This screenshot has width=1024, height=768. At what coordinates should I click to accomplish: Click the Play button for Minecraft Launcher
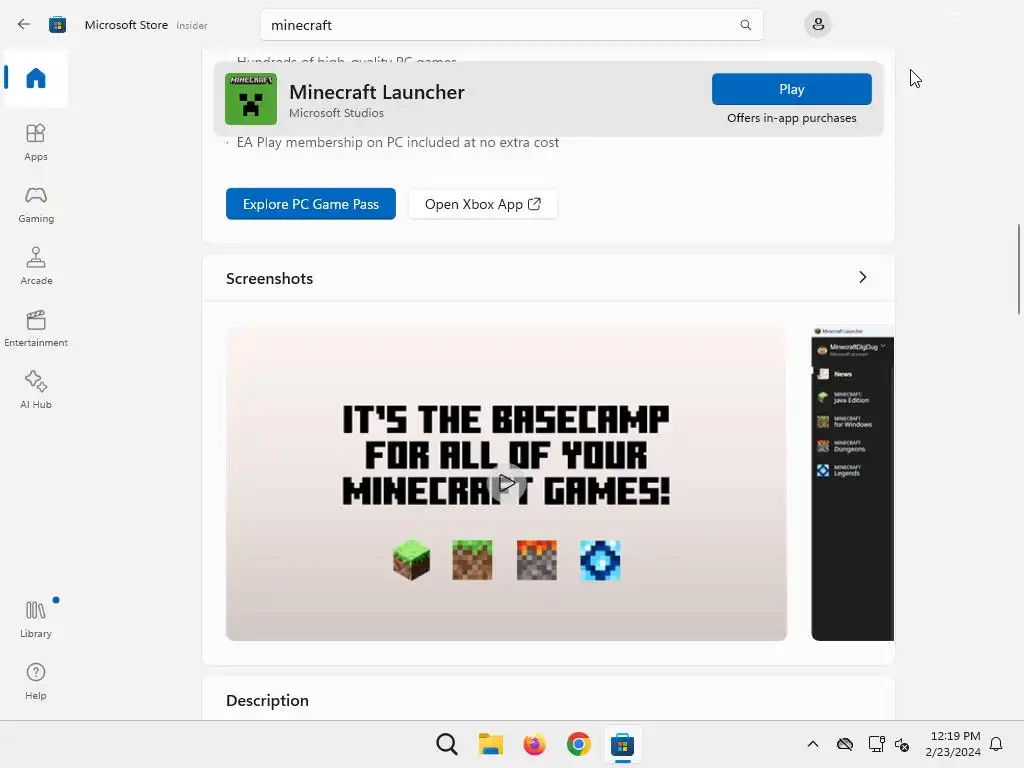[x=792, y=89]
